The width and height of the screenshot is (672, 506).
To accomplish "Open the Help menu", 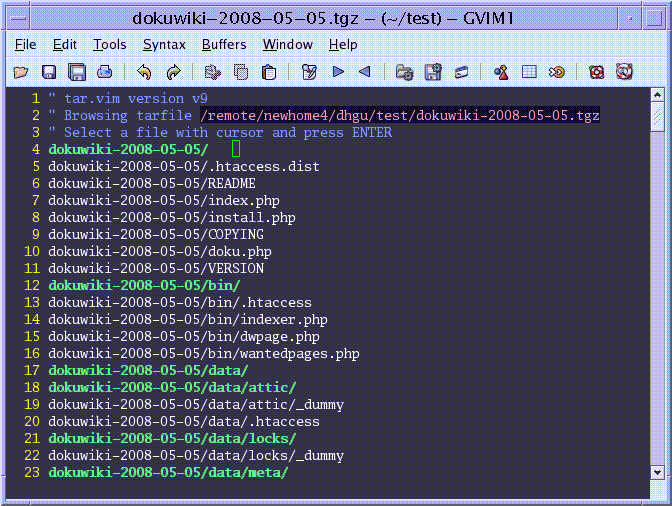I will 343,45.
